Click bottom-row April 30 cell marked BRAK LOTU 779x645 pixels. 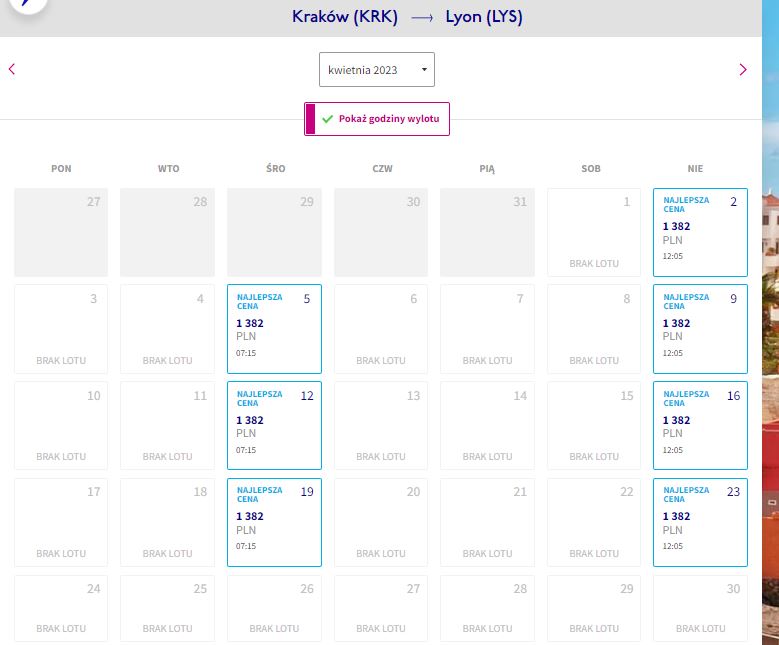coord(700,609)
